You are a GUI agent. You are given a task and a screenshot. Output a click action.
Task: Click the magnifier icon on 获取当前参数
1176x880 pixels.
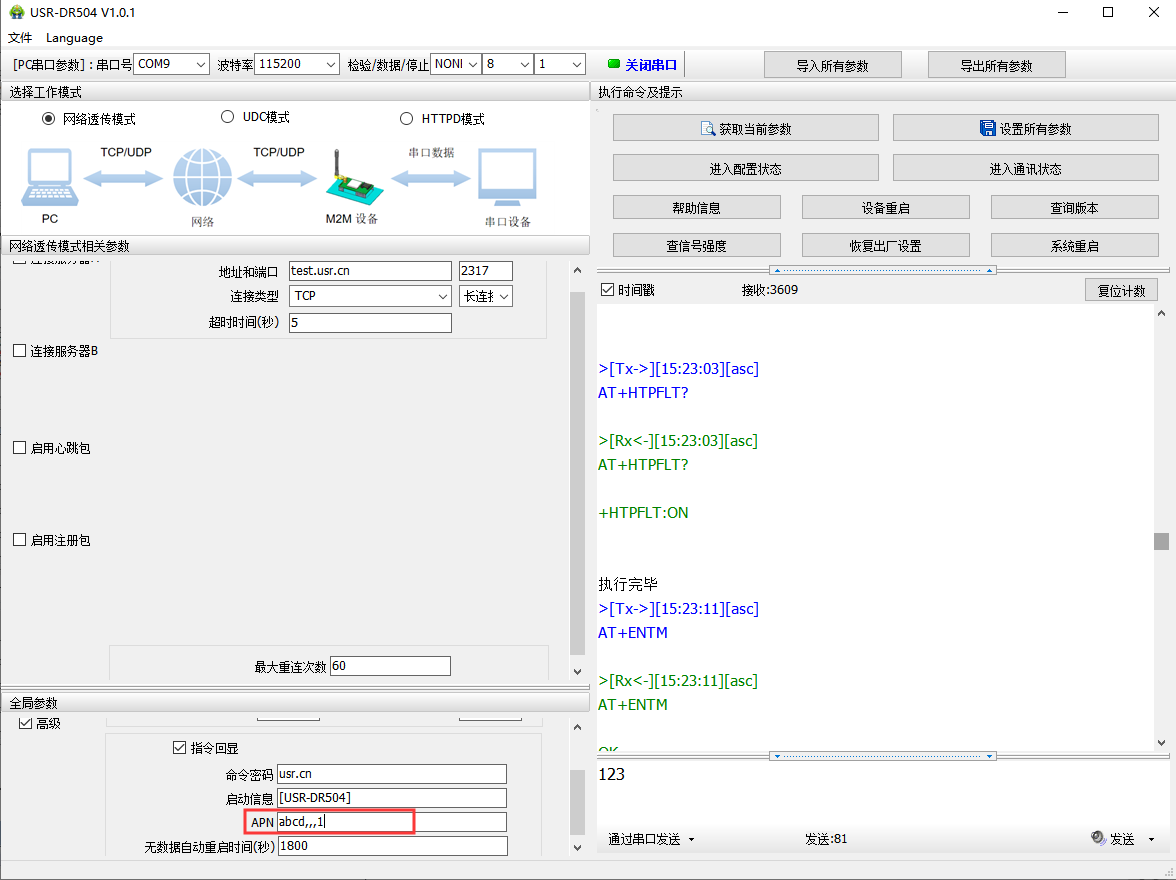point(709,129)
